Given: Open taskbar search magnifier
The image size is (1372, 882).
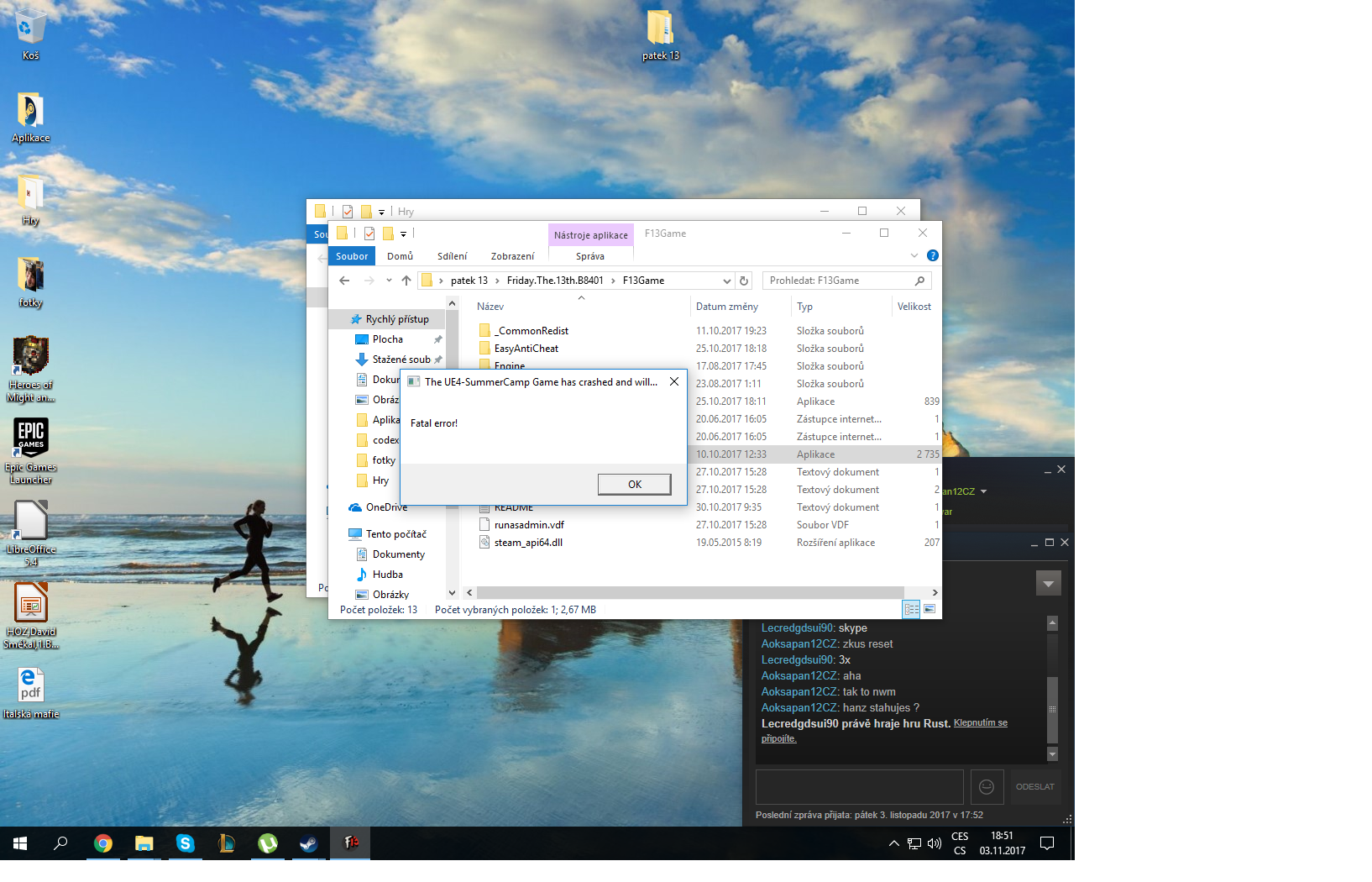Looking at the screenshot, I should coord(60,843).
